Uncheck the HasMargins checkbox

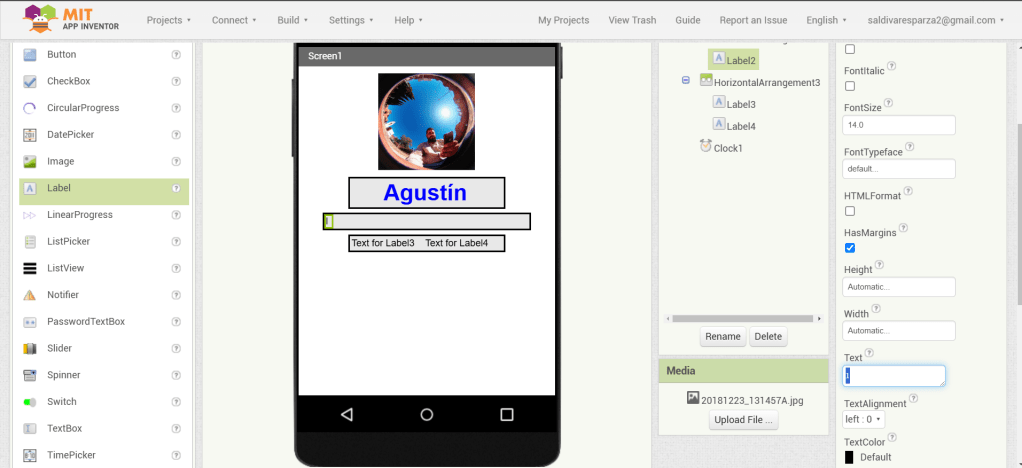850,248
